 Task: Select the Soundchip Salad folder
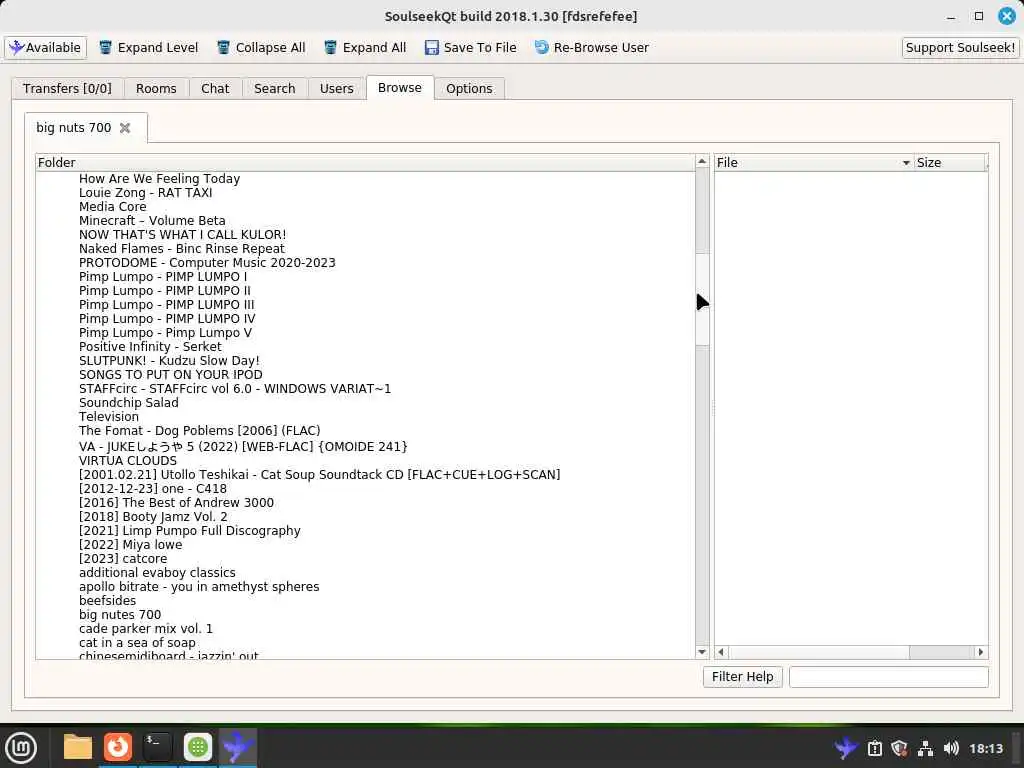[129, 403]
